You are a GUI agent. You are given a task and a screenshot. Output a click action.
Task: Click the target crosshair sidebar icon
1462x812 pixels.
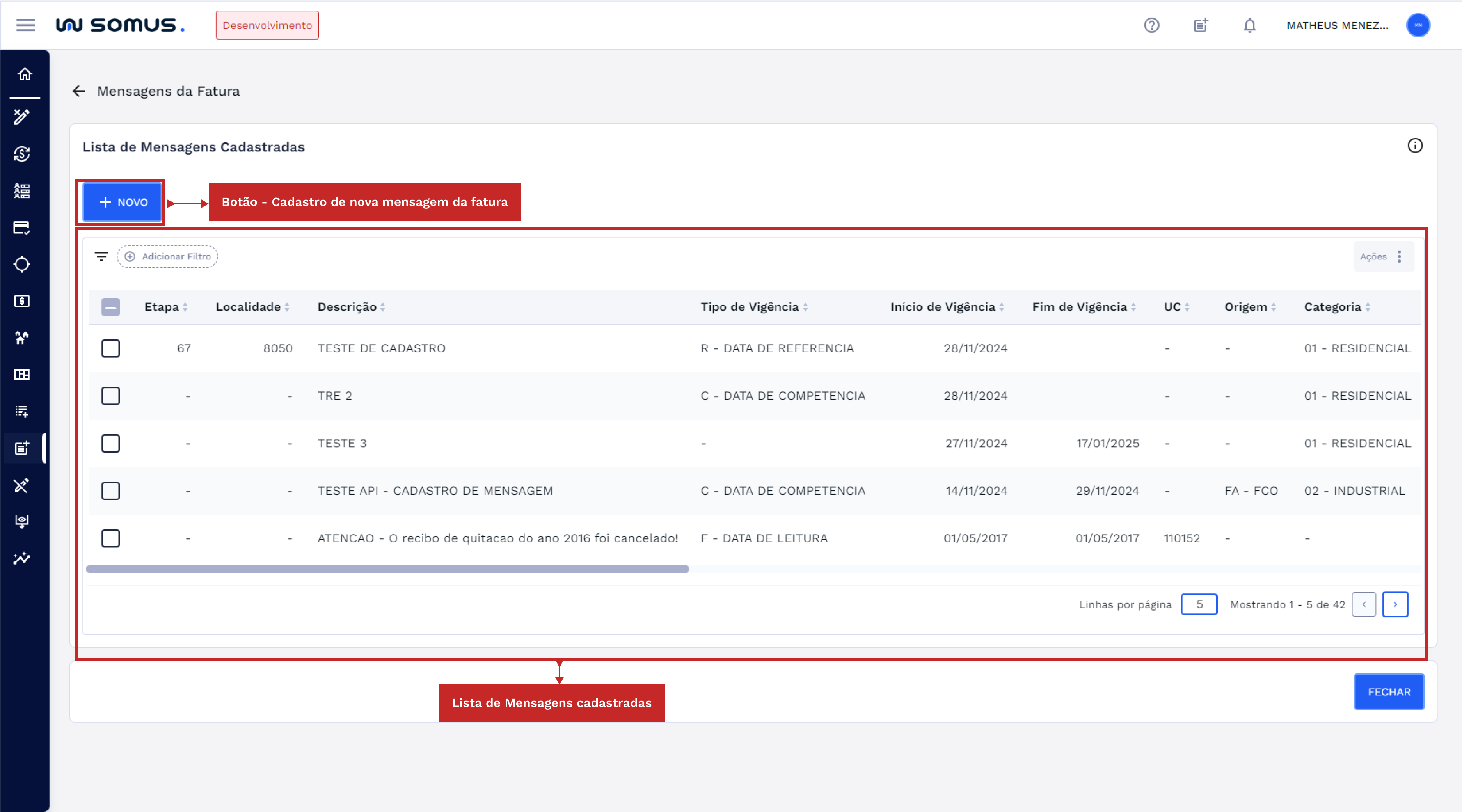pos(22,265)
